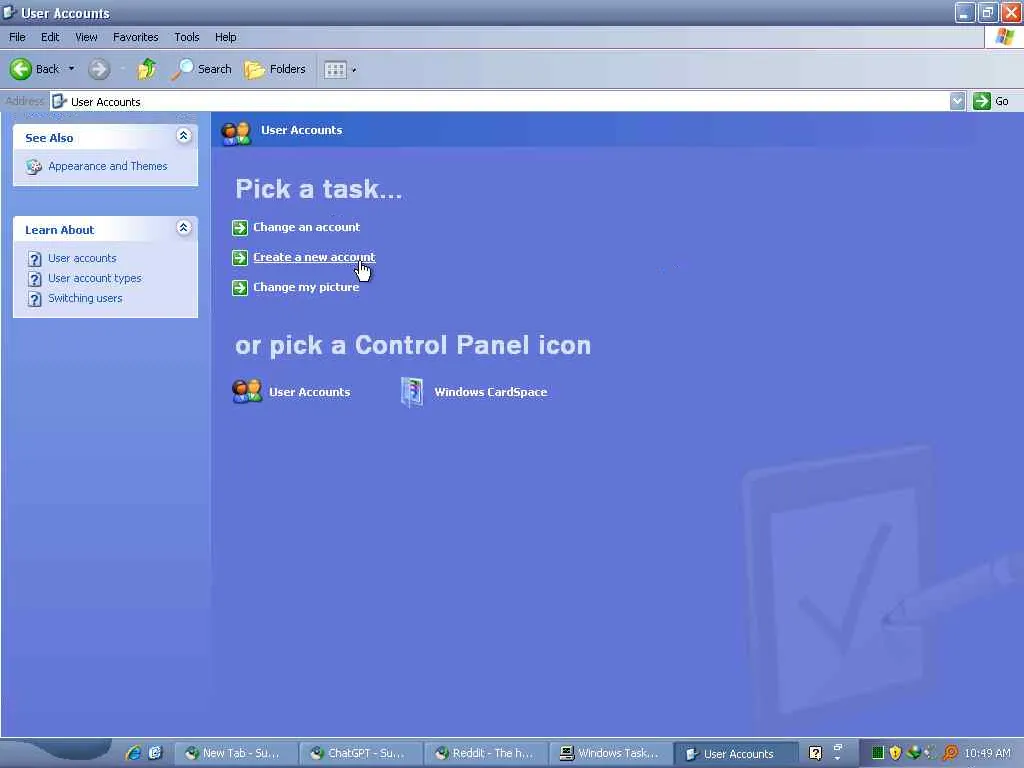
Task: Toggle the Folders pane
Action: pyautogui.click(x=275, y=69)
